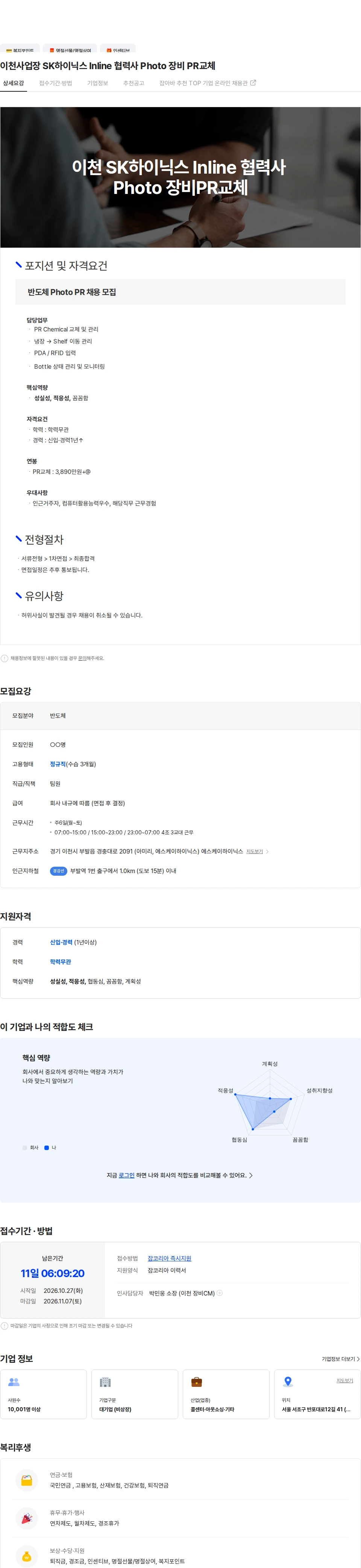Click the 연금·보험 benefits icon
This screenshot has width=361, height=1568.
[x=26, y=1481]
